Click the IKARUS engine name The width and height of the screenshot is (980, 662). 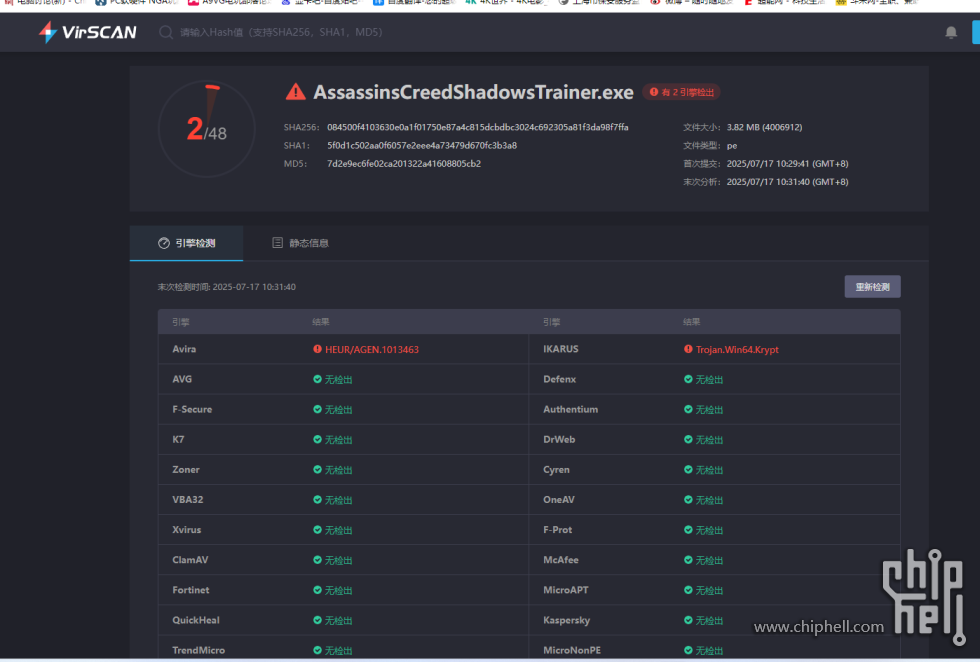(x=561, y=349)
